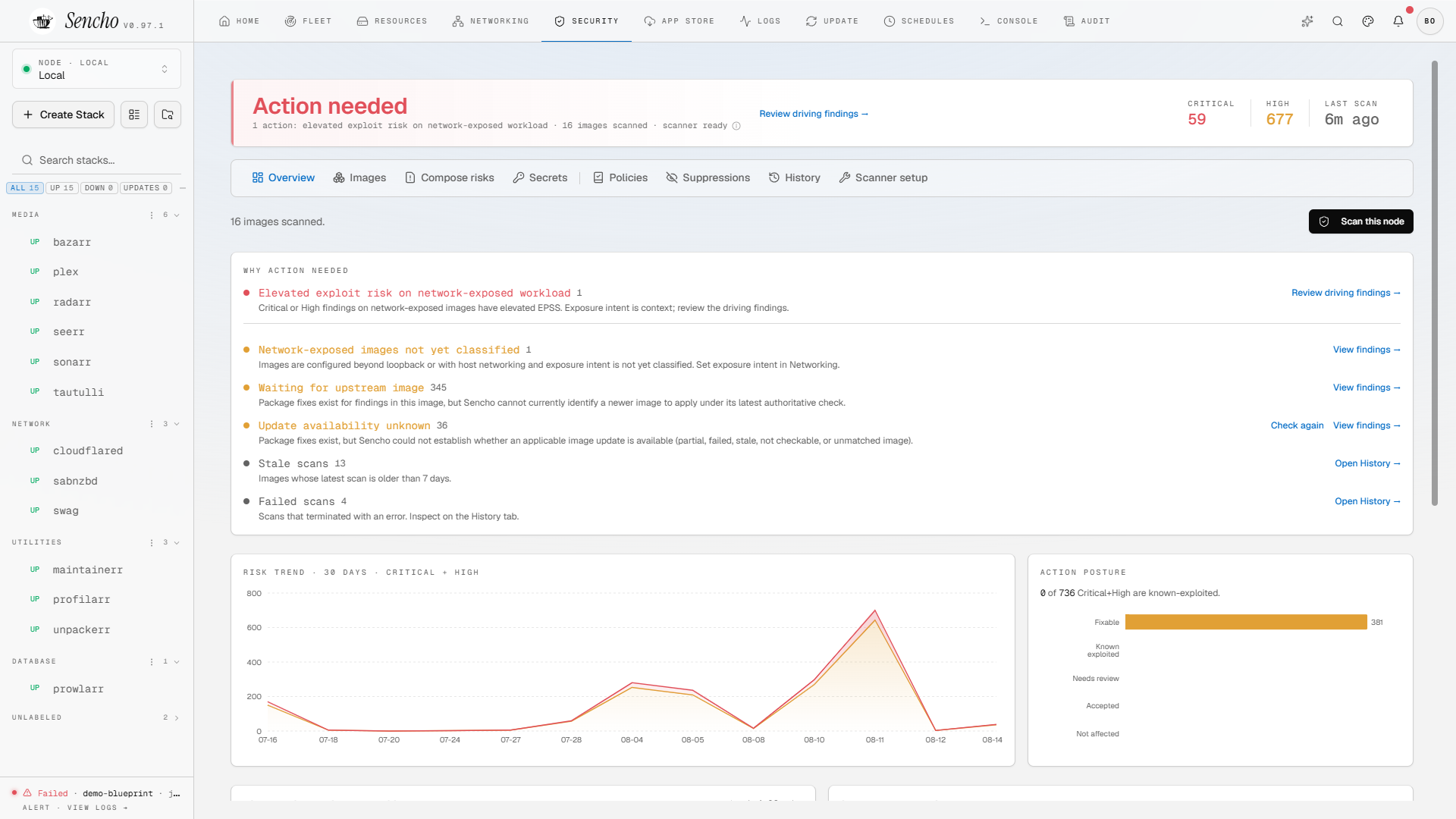This screenshot has width=1456, height=819.
Task: Go to the Home nav item
Action: [239, 21]
